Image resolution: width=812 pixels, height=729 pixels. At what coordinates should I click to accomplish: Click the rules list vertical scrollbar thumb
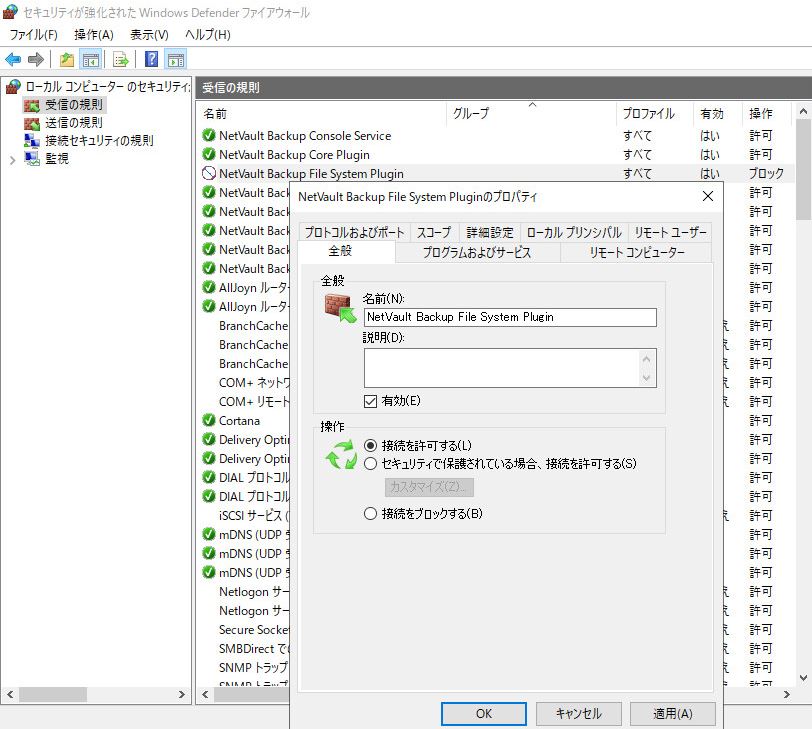[x=803, y=170]
